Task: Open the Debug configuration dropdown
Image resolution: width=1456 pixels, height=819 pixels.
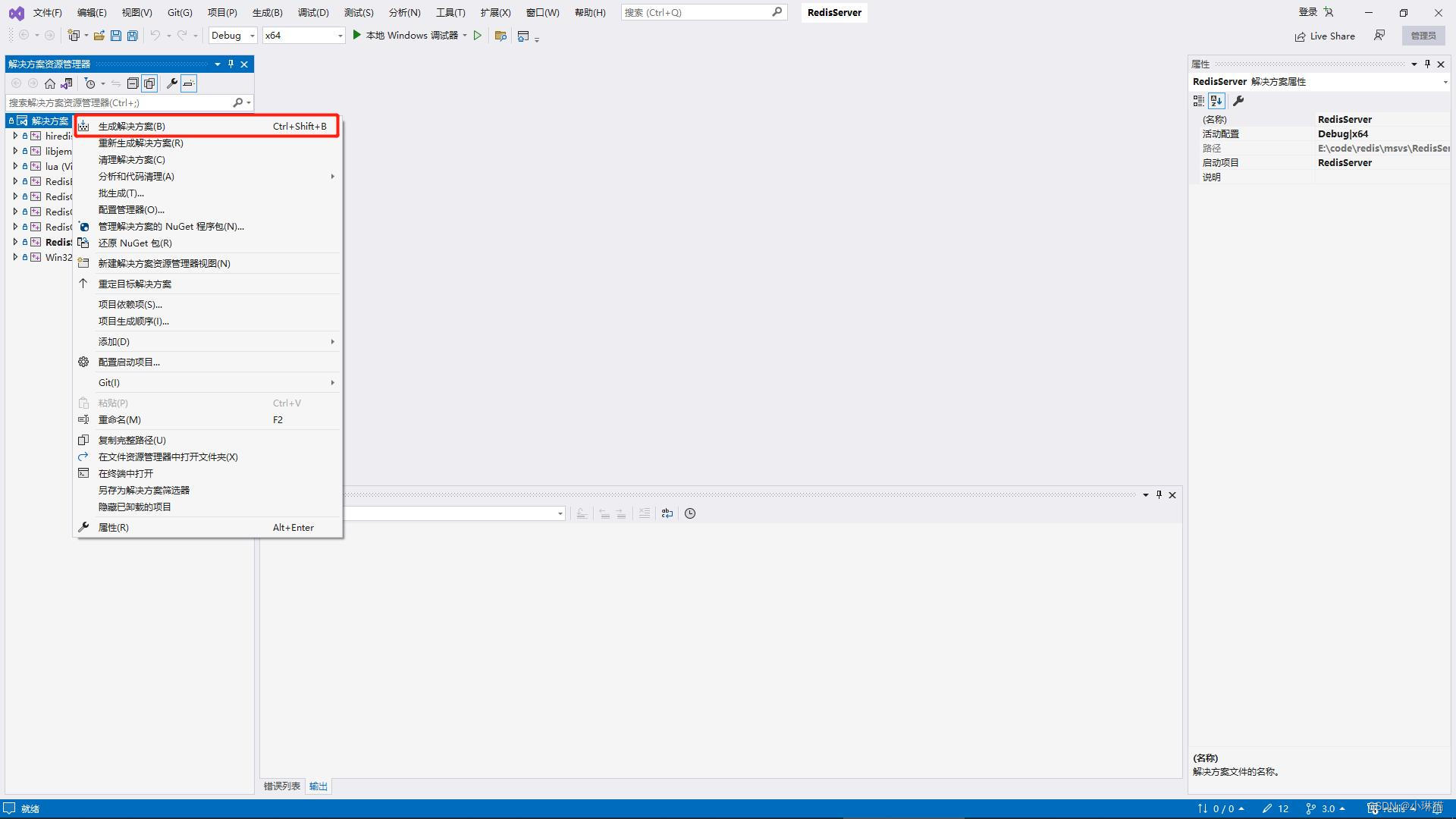Action: pyautogui.click(x=233, y=36)
